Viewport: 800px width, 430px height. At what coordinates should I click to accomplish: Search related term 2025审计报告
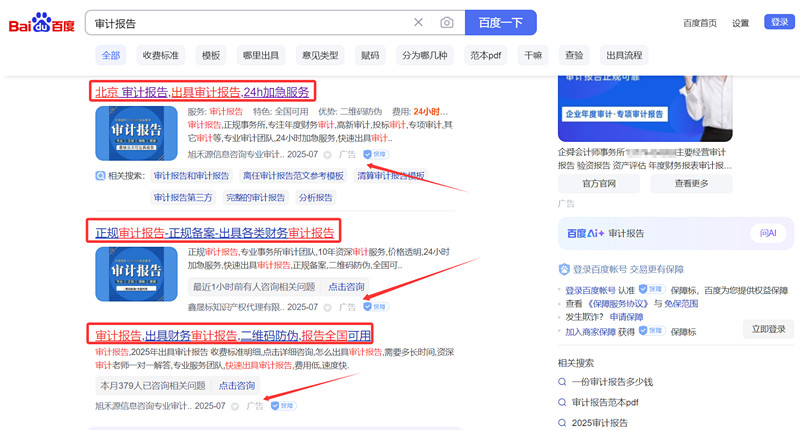click(x=599, y=422)
